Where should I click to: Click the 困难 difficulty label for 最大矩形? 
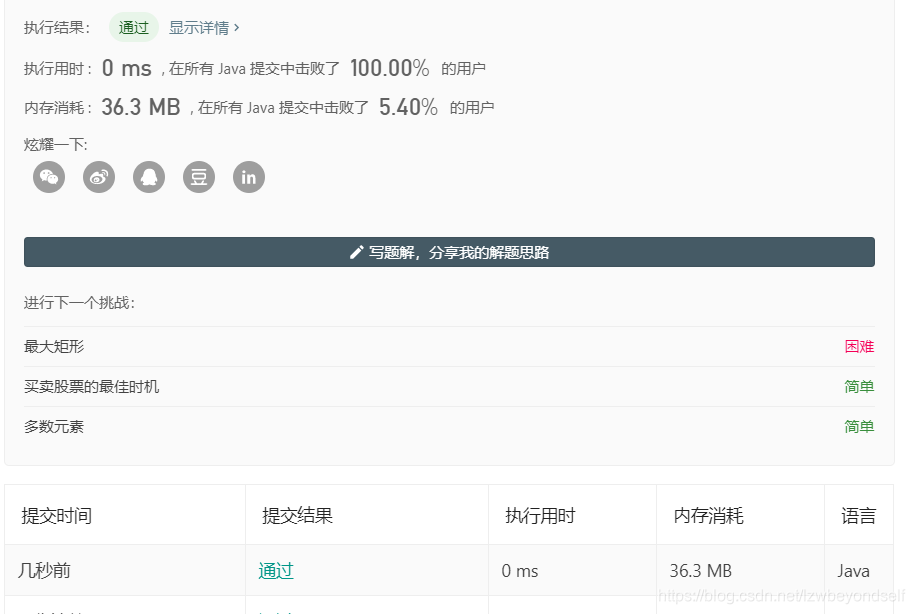[x=859, y=347]
